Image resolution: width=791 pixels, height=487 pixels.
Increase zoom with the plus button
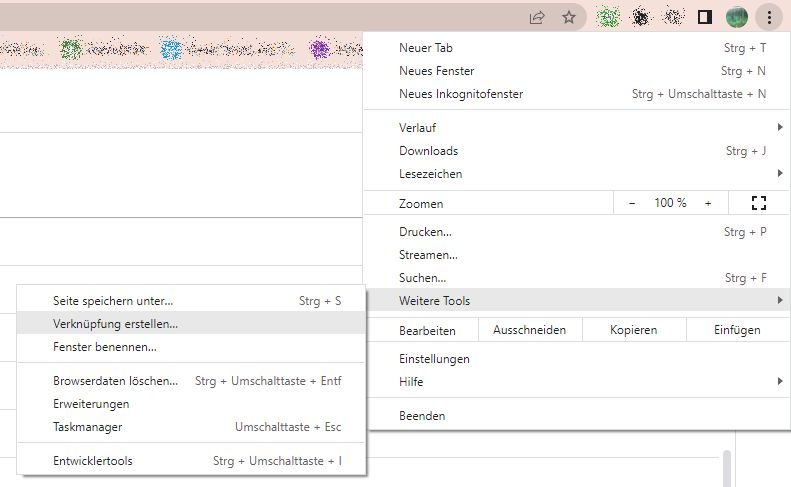(x=708, y=203)
